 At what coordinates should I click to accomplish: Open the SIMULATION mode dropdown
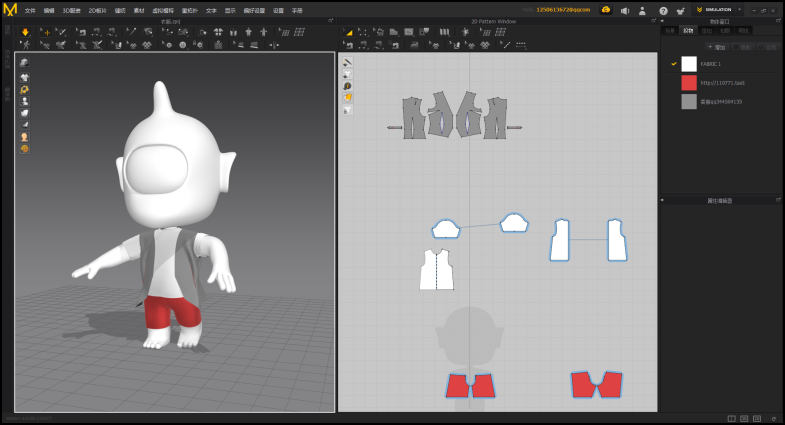click(x=720, y=10)
